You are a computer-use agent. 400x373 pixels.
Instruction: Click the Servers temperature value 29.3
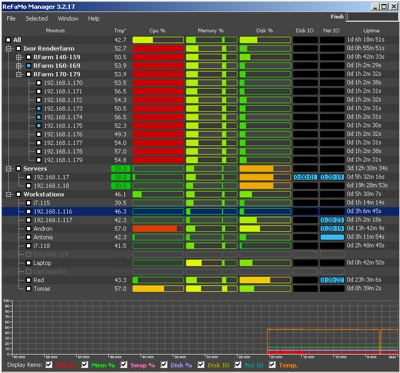click(120, 169)
